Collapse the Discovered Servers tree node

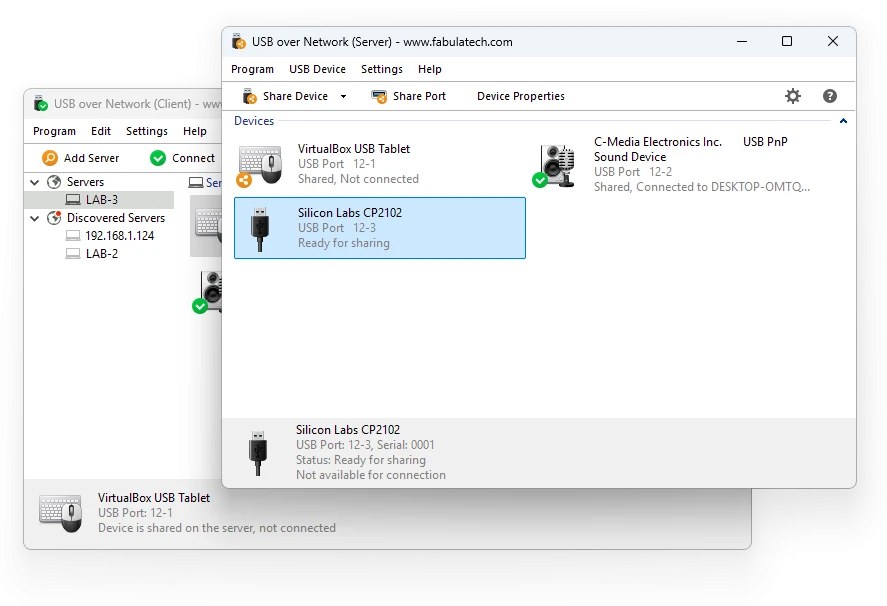(35, 218)
